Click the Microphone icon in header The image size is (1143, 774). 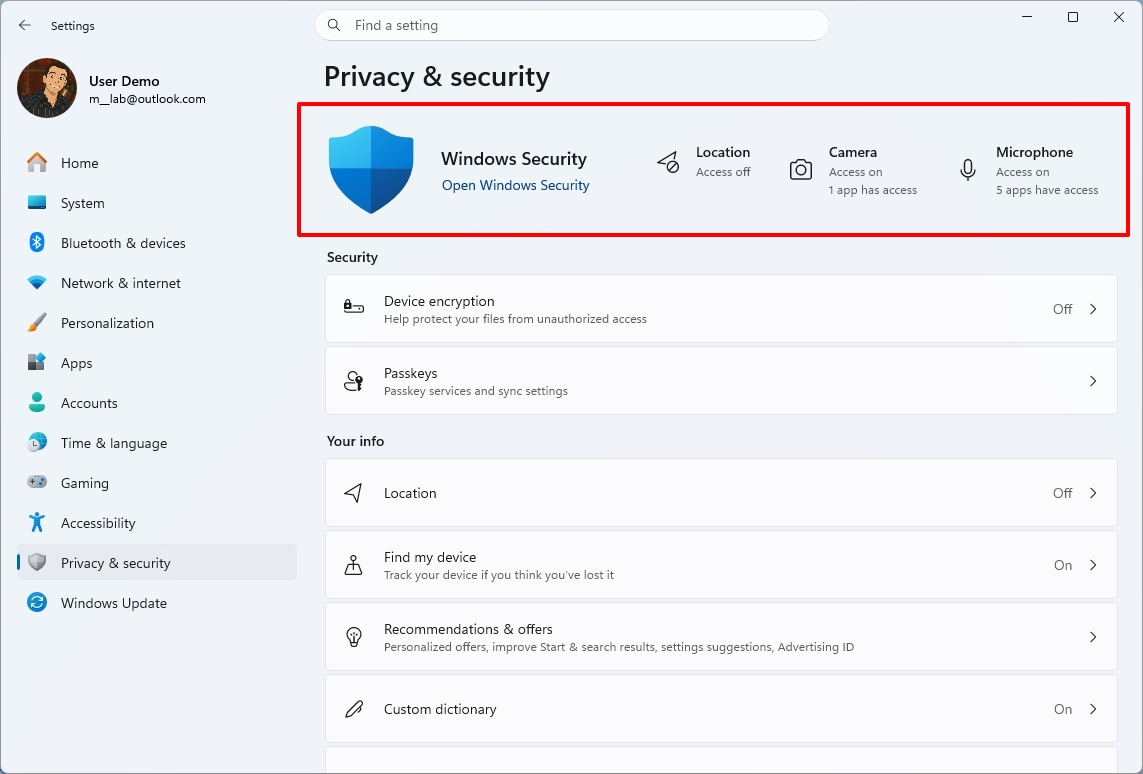(x=967, y=170)
